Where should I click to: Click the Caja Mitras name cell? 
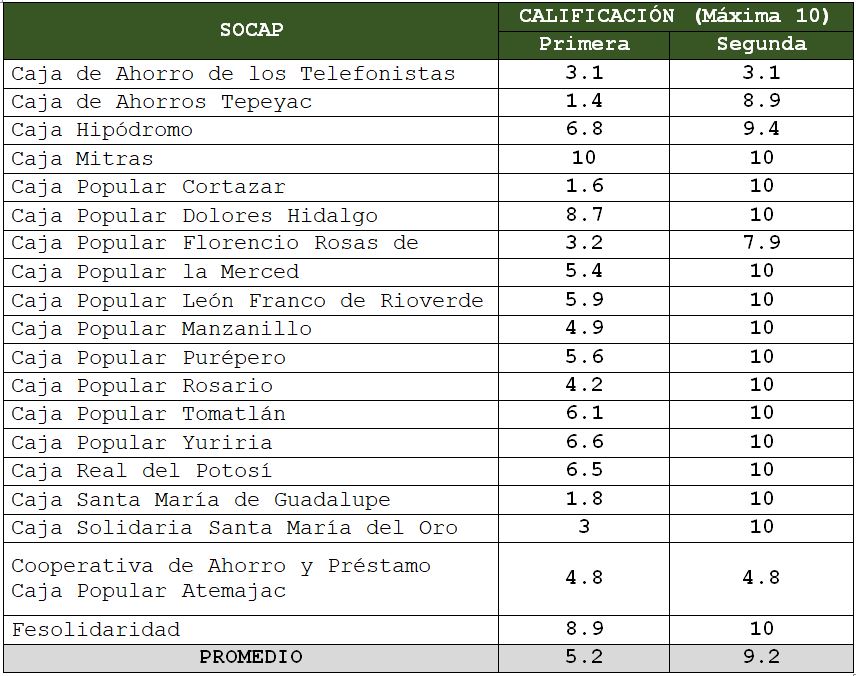click(82, 158)
